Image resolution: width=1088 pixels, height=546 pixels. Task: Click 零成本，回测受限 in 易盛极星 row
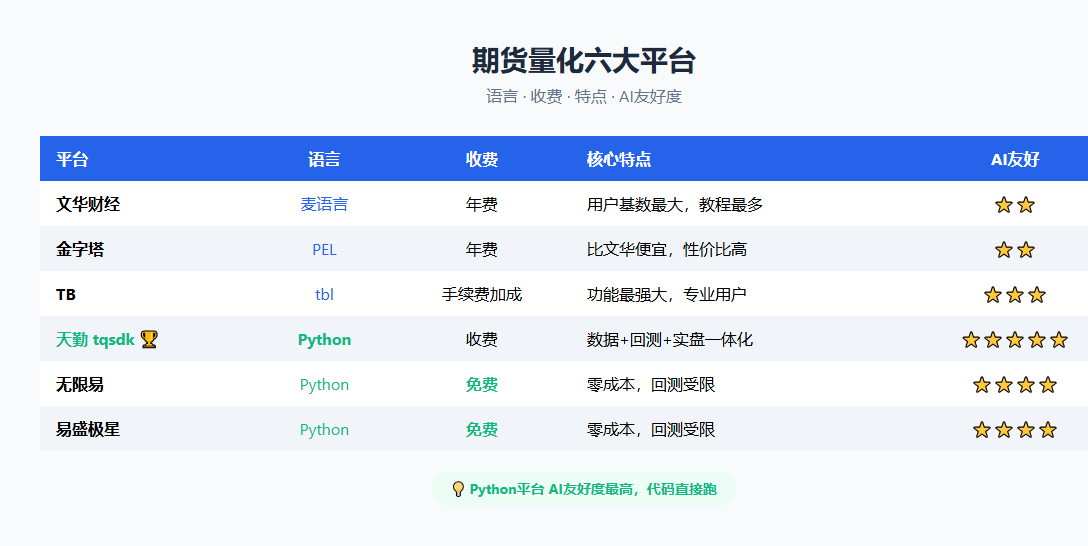[651, 429]
